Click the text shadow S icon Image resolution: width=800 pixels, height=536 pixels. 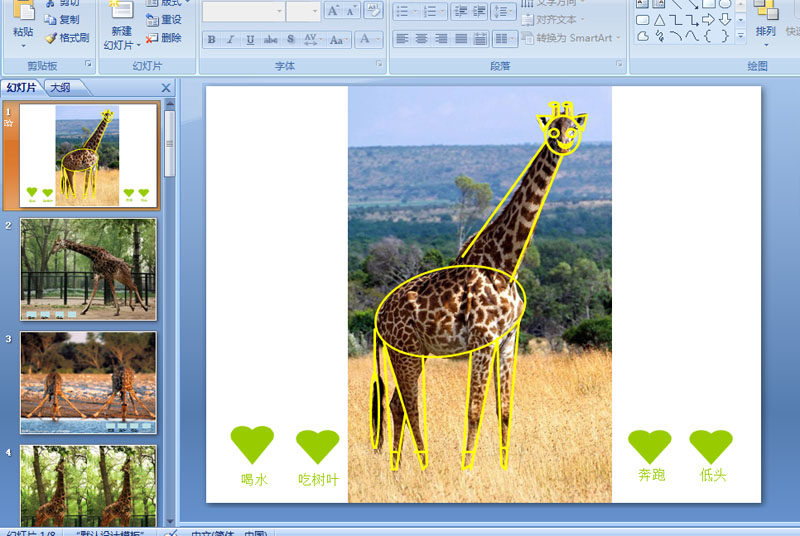coord(290,39)
